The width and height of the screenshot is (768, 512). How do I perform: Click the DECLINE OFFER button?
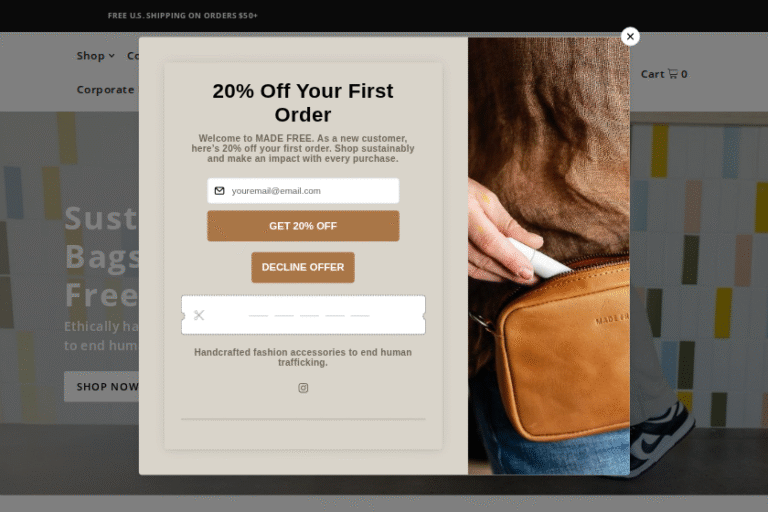pos(303,268)
